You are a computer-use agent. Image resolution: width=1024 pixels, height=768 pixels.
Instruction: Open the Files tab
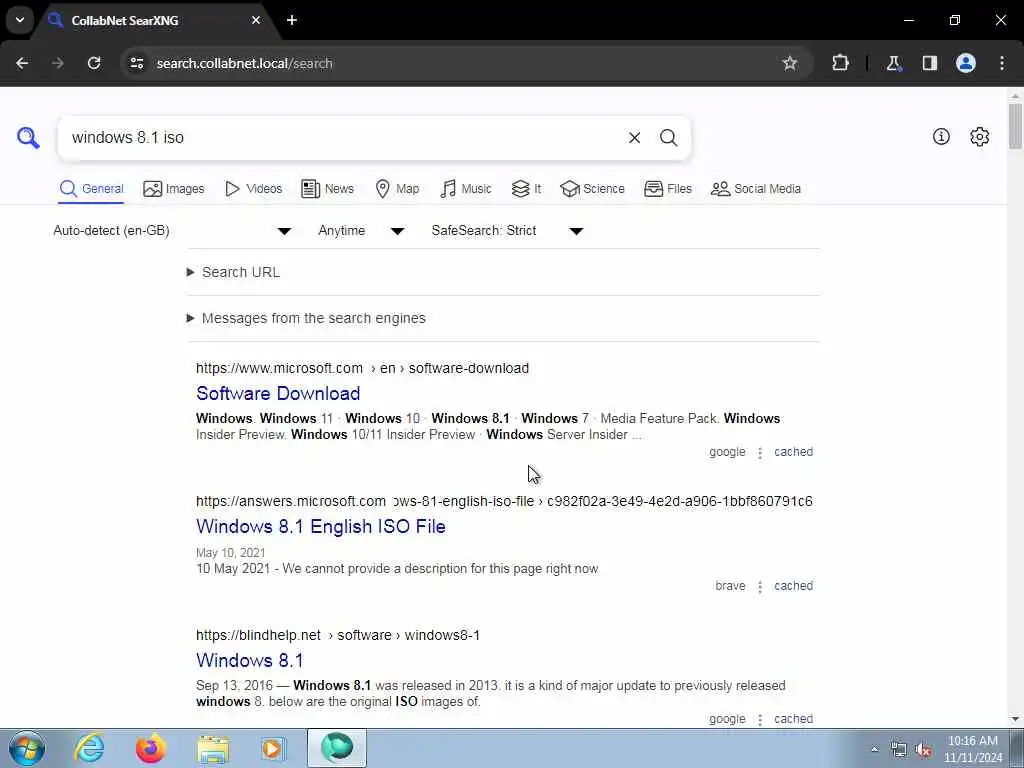(x=667, y=189)
